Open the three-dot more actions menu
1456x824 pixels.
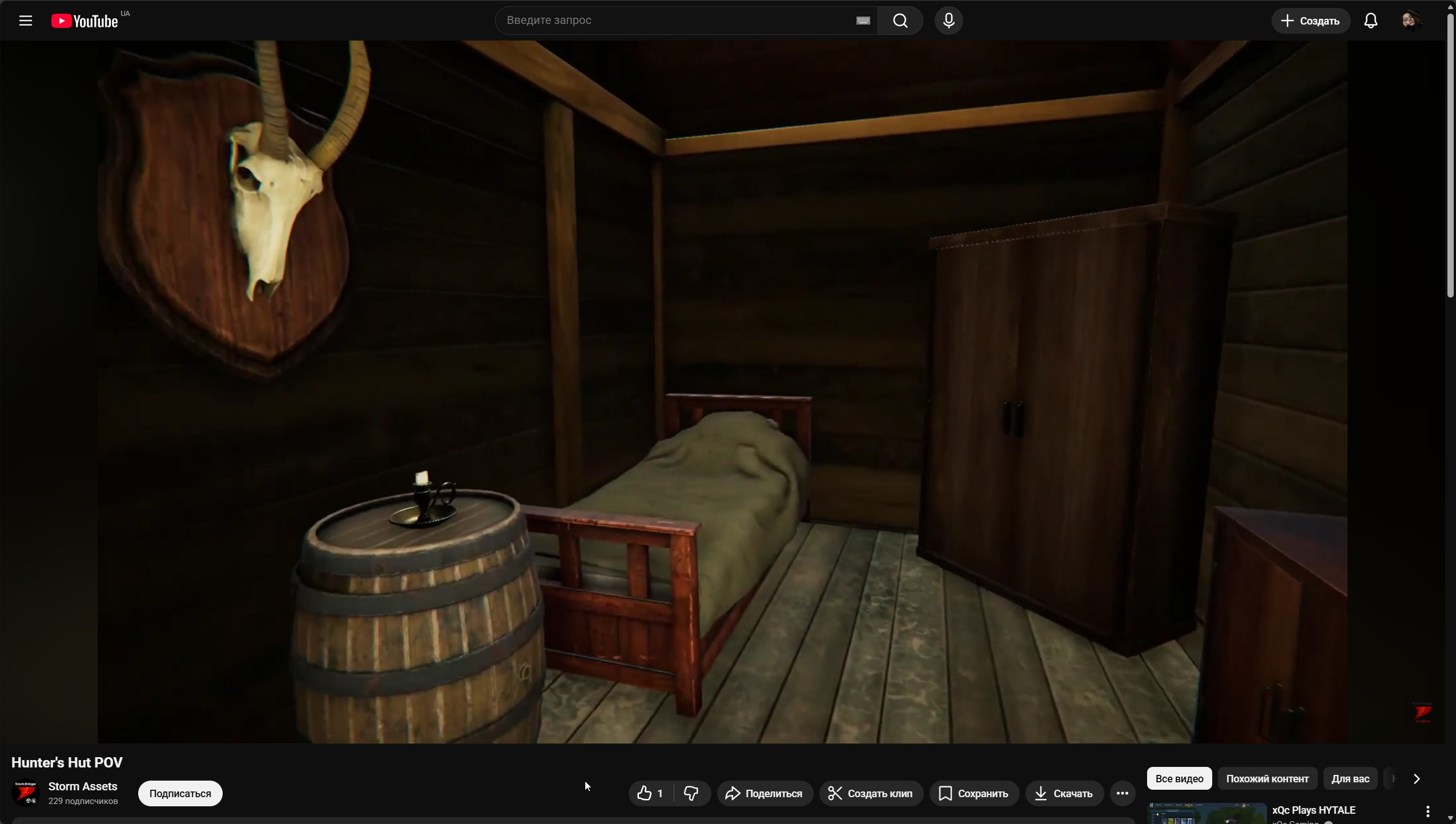tap(1122, 793)
